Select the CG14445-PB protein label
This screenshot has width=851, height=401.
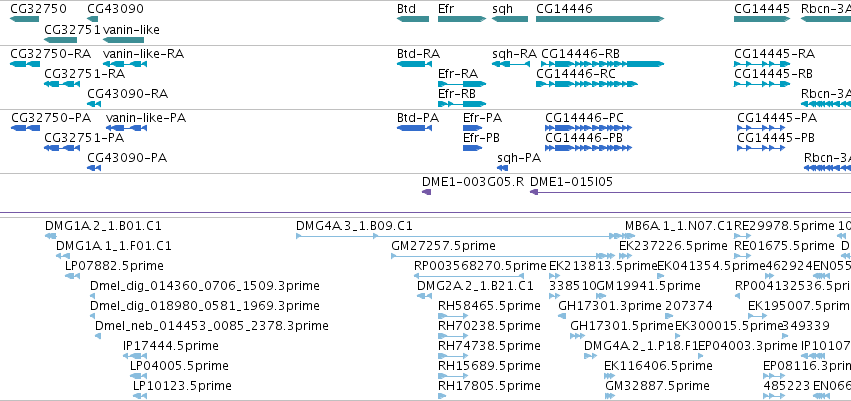(x=776, y=138)
